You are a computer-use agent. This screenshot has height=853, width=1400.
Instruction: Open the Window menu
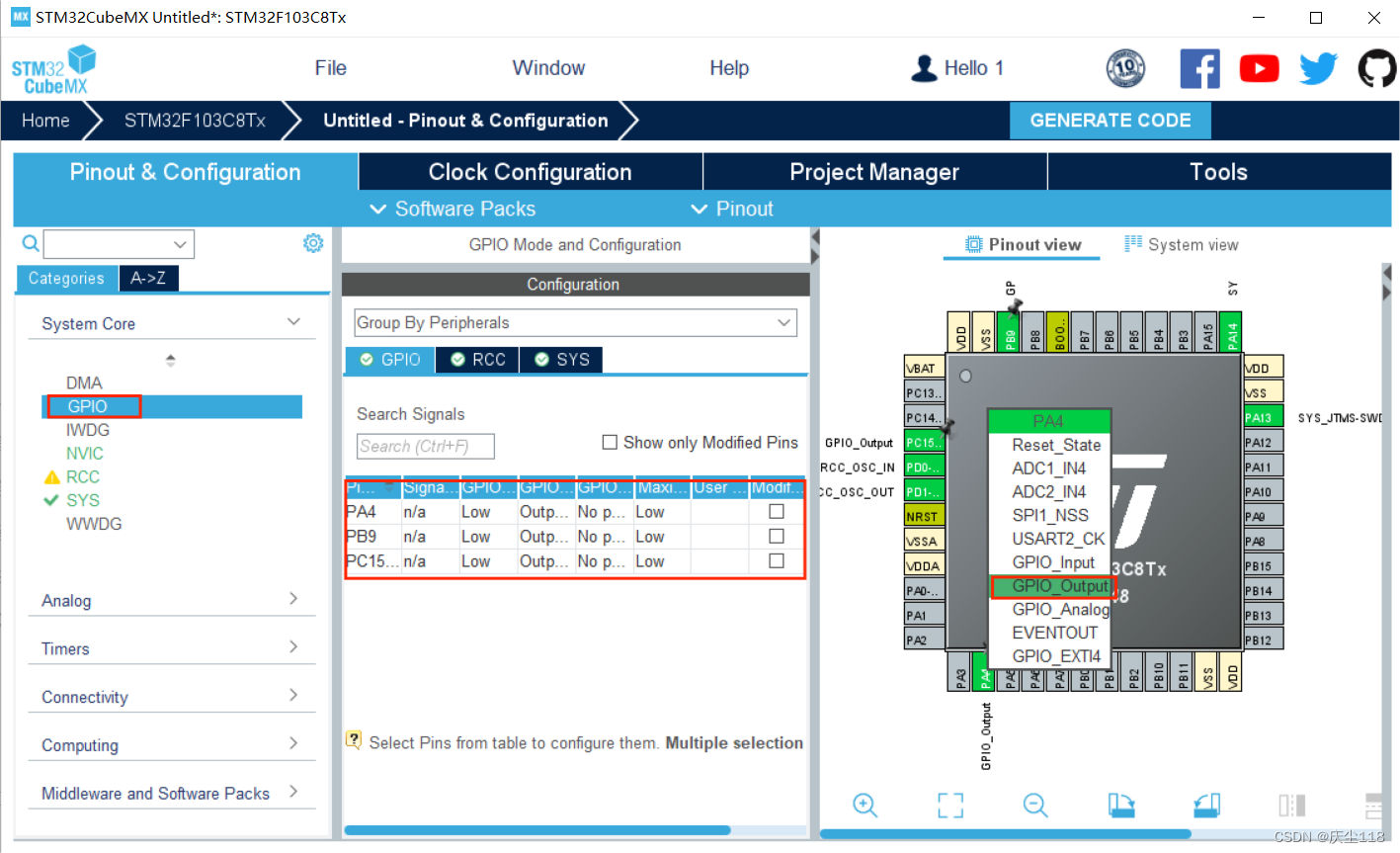click(x=548, y=68)
